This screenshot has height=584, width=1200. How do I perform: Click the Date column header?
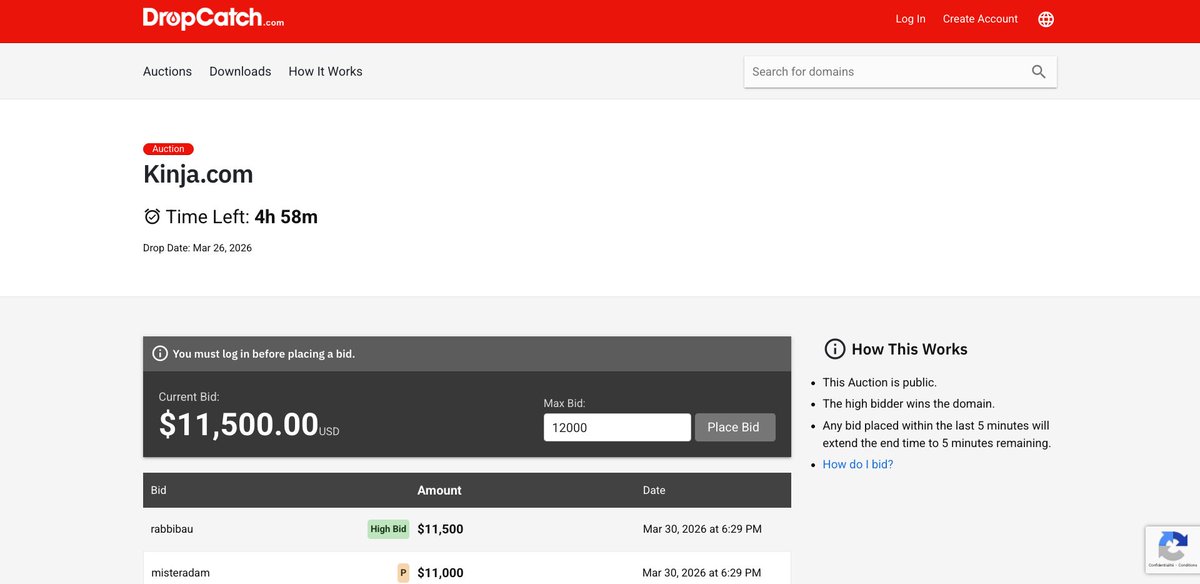click(x=654, y=490)
